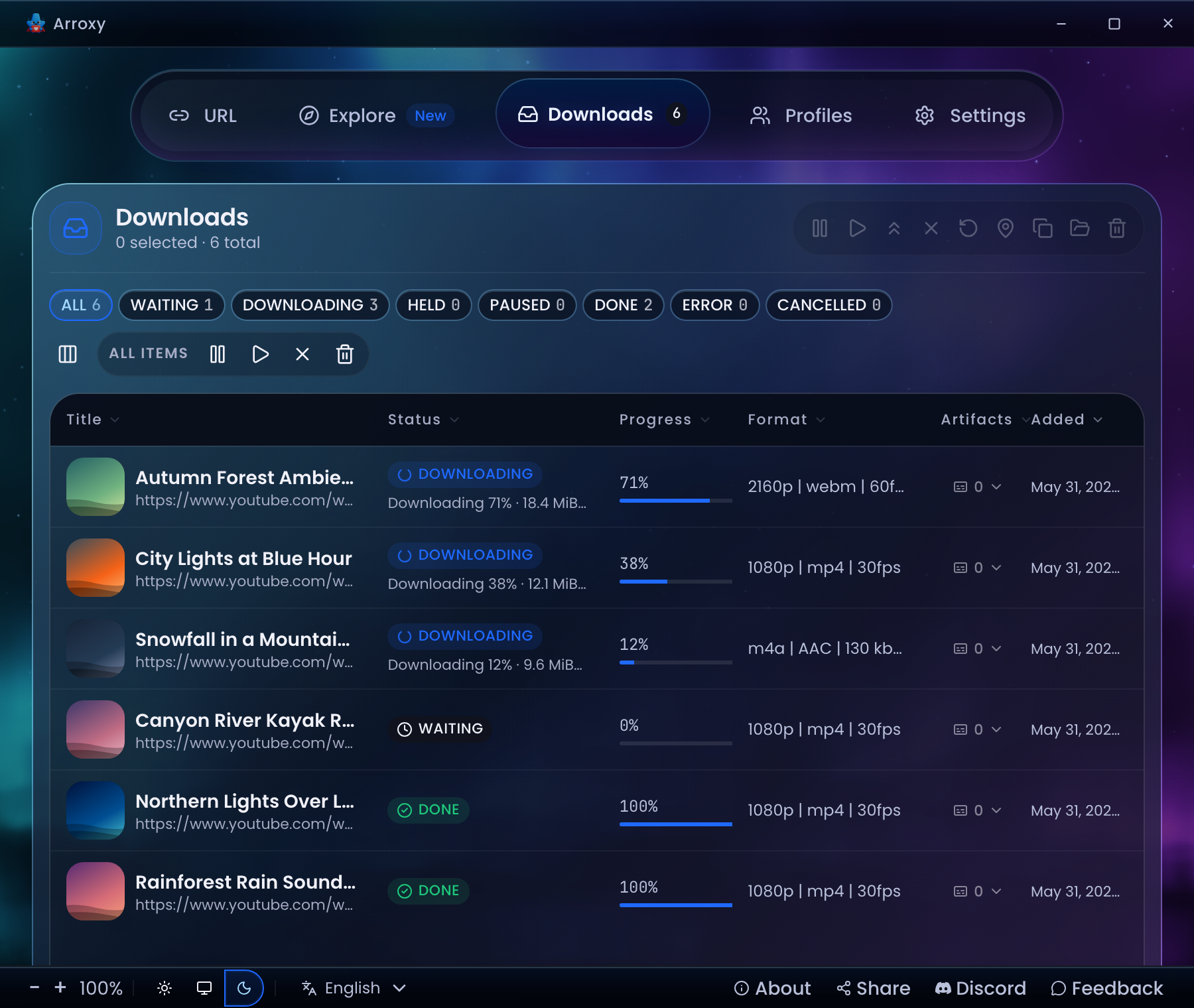Select dark theme moon icon

(244, 988)
